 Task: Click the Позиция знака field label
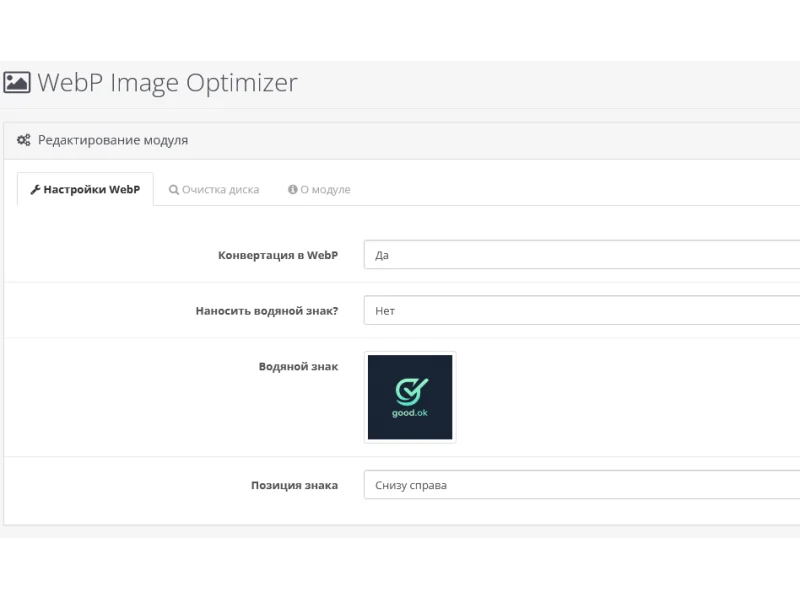coord(294,486)
